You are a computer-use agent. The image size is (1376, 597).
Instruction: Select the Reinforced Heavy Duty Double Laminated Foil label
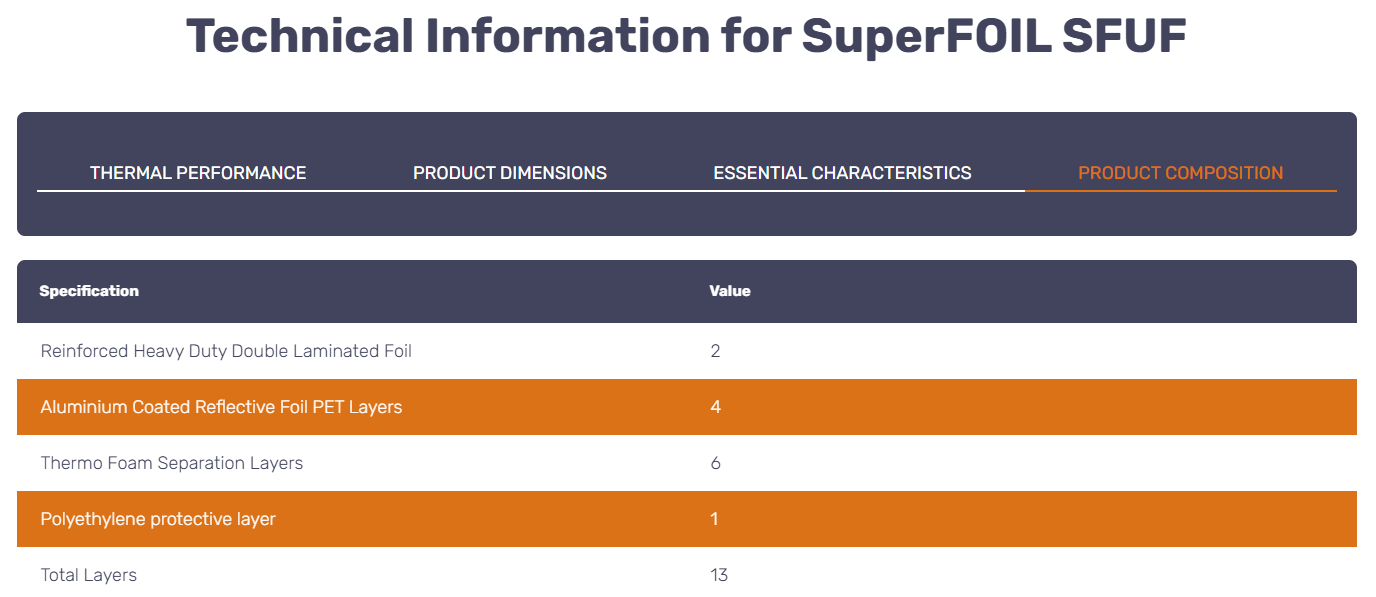tap(226, 351)
